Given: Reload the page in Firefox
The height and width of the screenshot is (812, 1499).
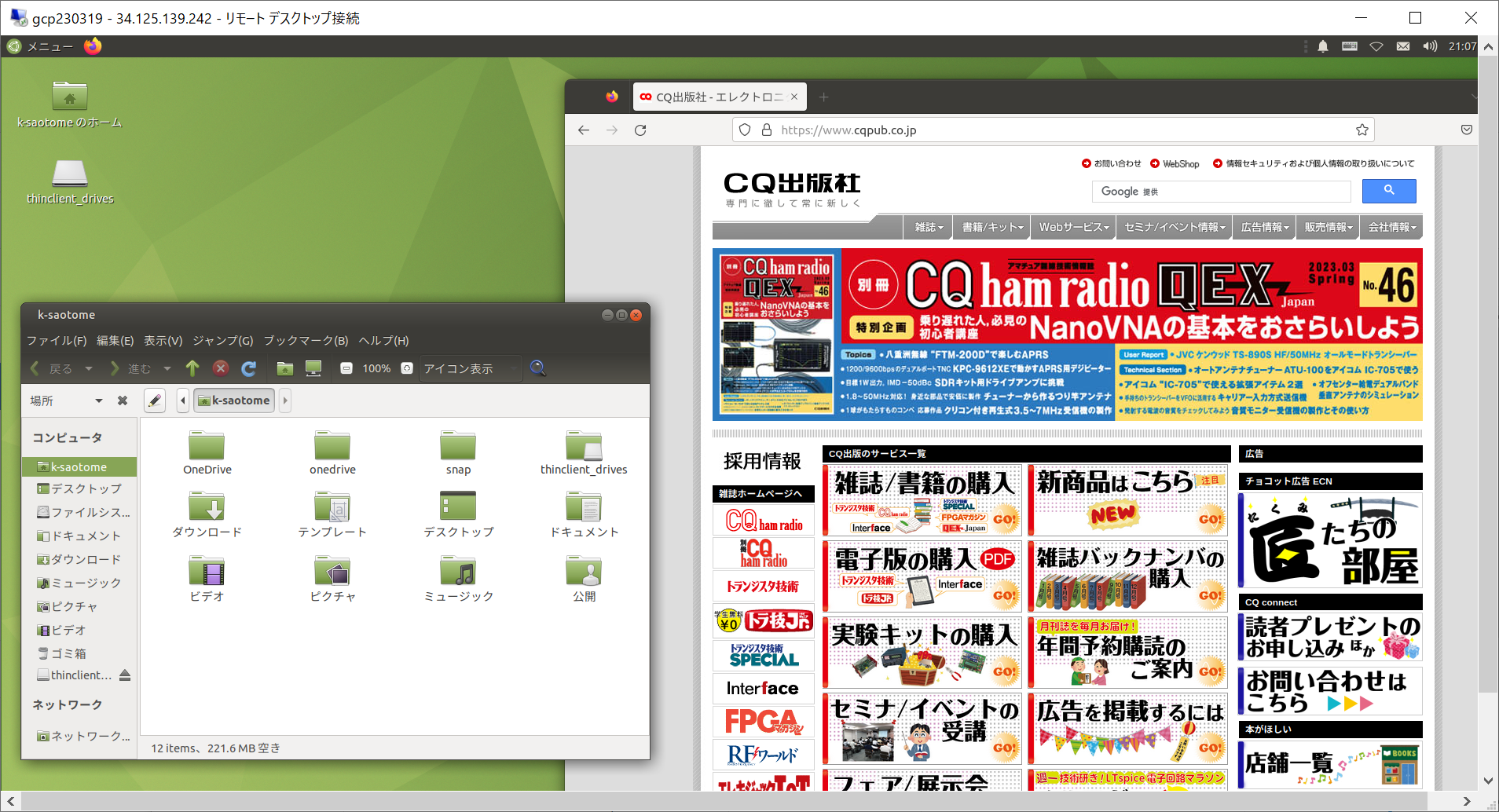Looking at the screenshot, I should [640, 130].
